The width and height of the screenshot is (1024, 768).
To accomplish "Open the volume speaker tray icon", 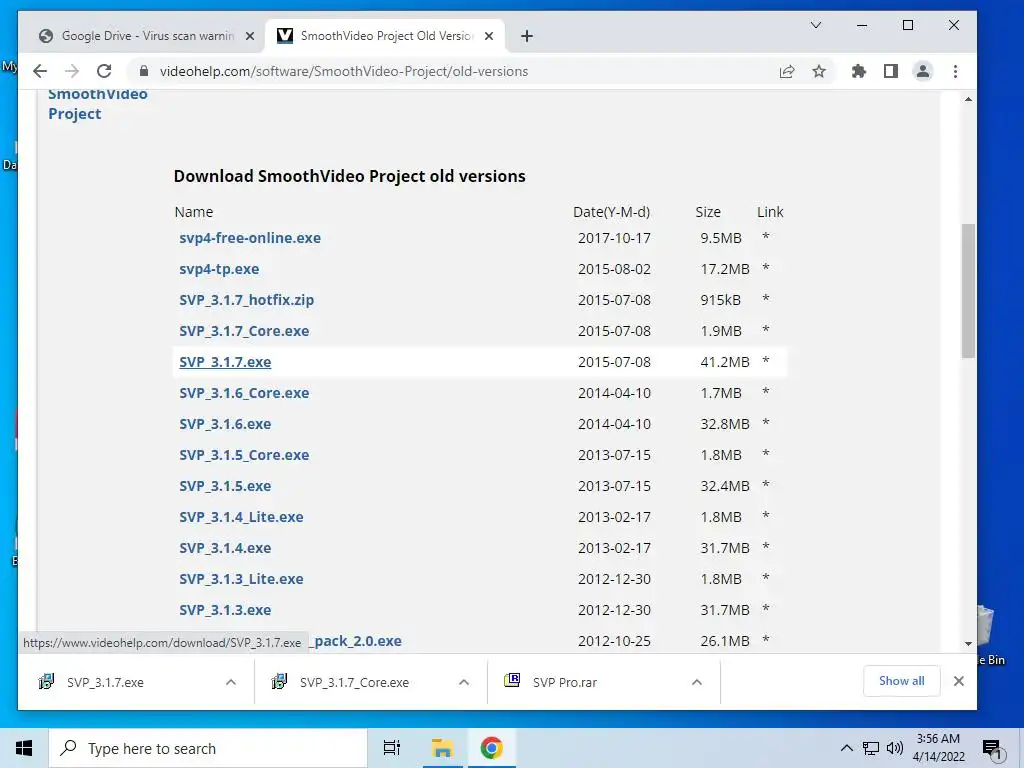I will (x=894, y=748).
